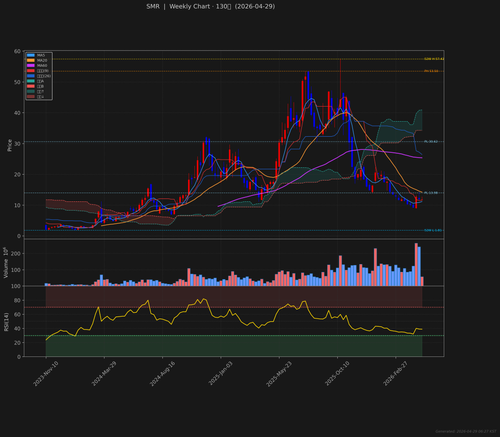Image resolution: width=500 pixels, height=437 pixels.
Task: Click the 2024-Mar-29 date label
Action: tap(104, 374)
